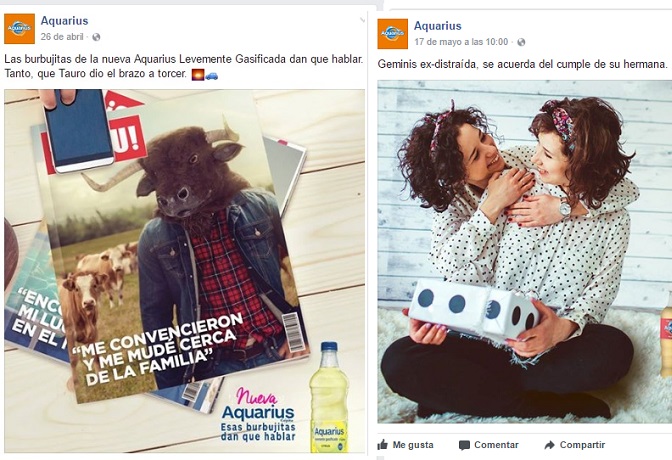Screen dimensions: 672x460
Task: Open the two sisters hugging photo
Action: 525,252
